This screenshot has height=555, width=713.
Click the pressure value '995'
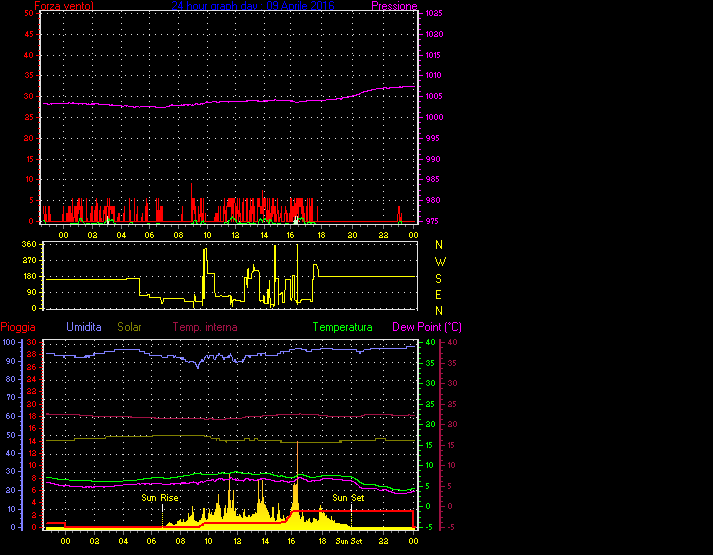coord(432,138)
